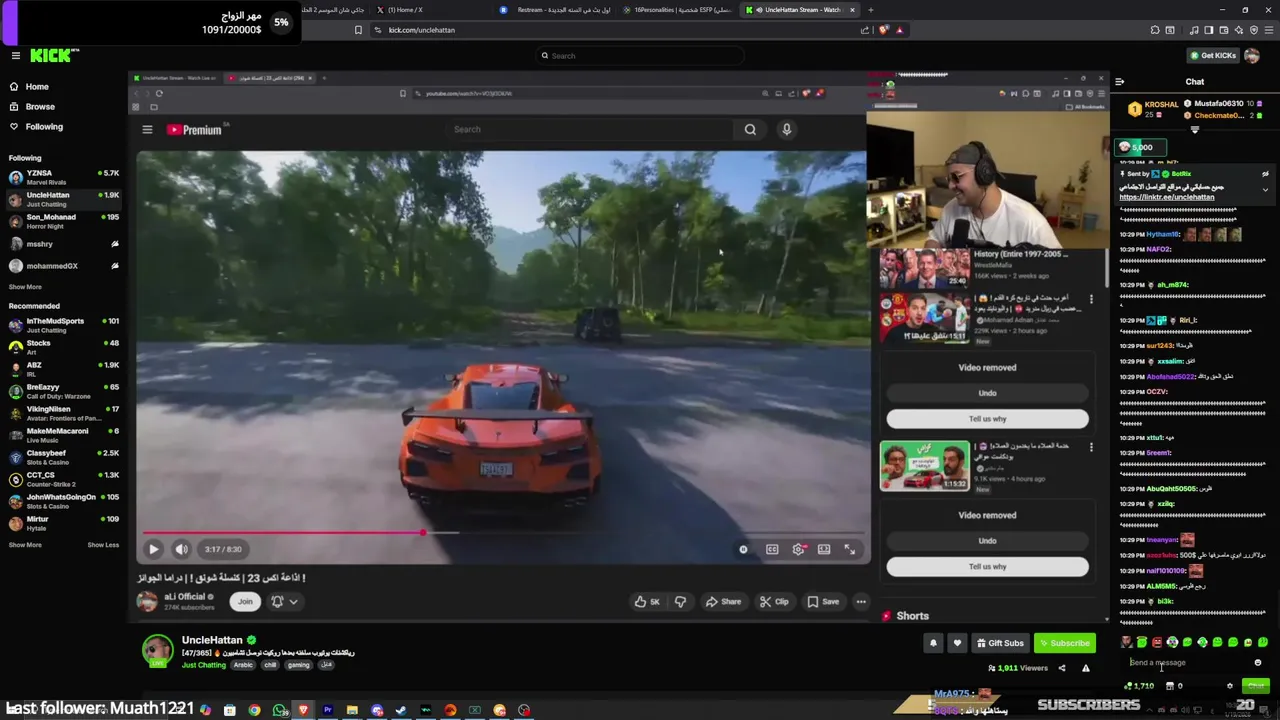Click Kick notification bell for UncleHattan

(x=933, y=644)
